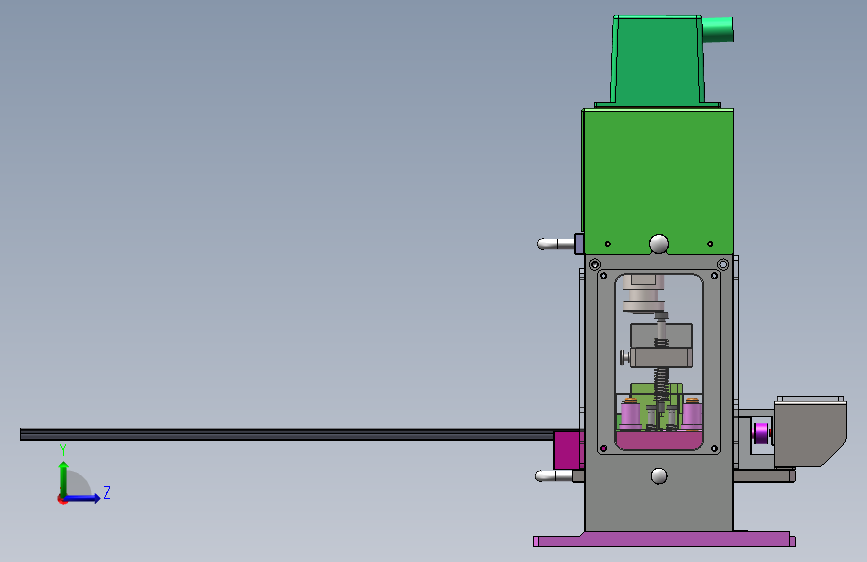Click the blue Z axis of the triad

click(83, 498)
